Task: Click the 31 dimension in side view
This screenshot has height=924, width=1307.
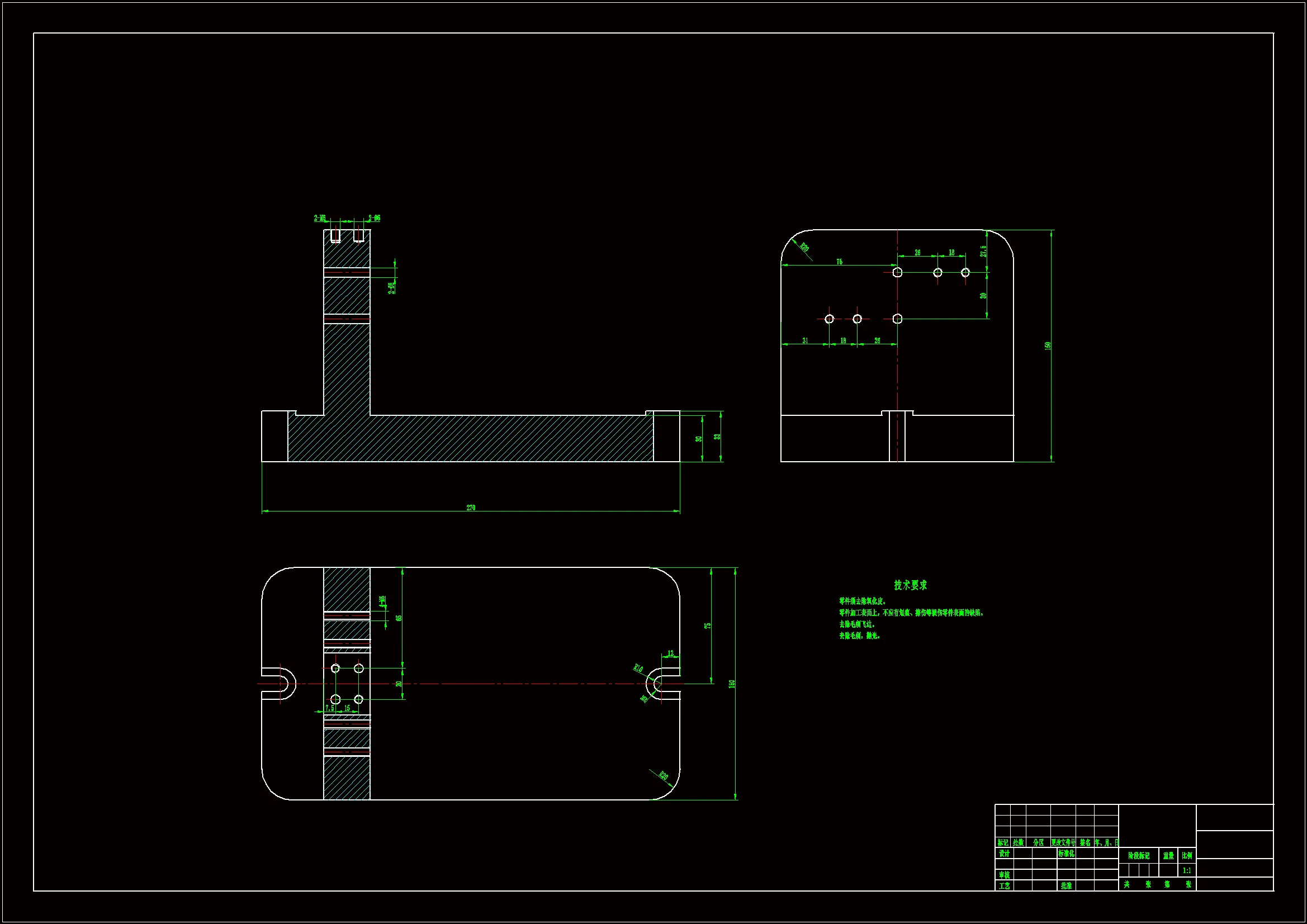Action: [805, 340]
